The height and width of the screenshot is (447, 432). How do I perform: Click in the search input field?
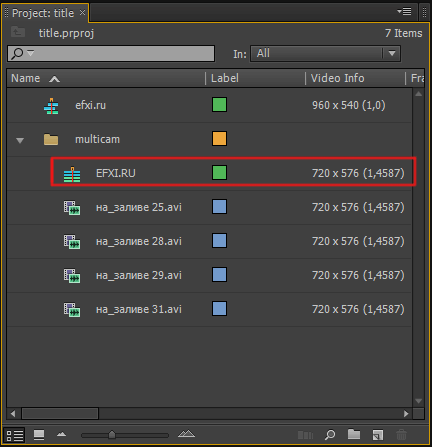click(x=111, y=53)
